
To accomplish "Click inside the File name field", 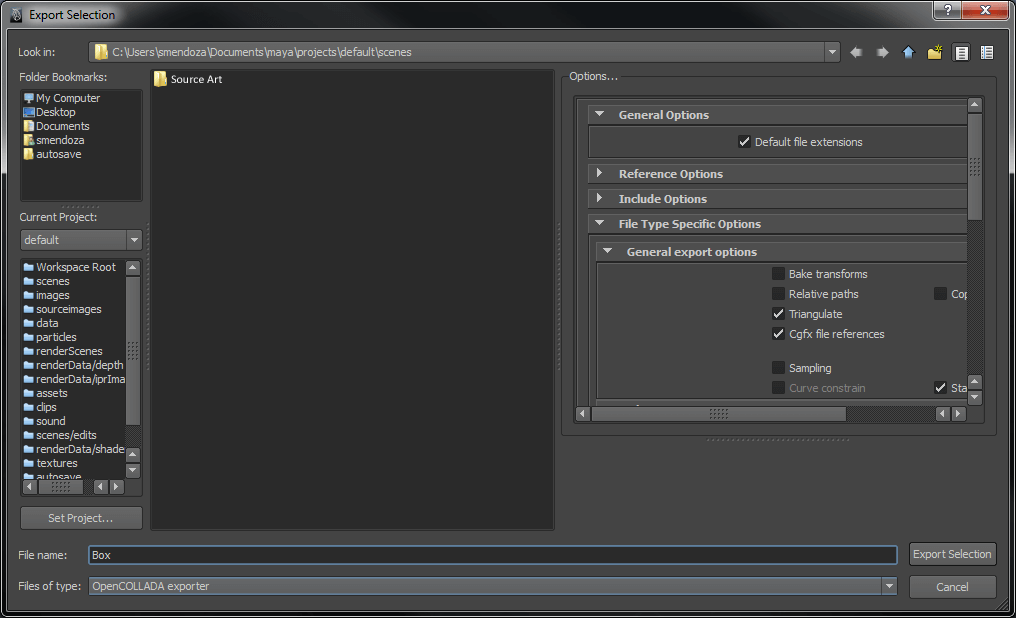I will pos(490,553).
